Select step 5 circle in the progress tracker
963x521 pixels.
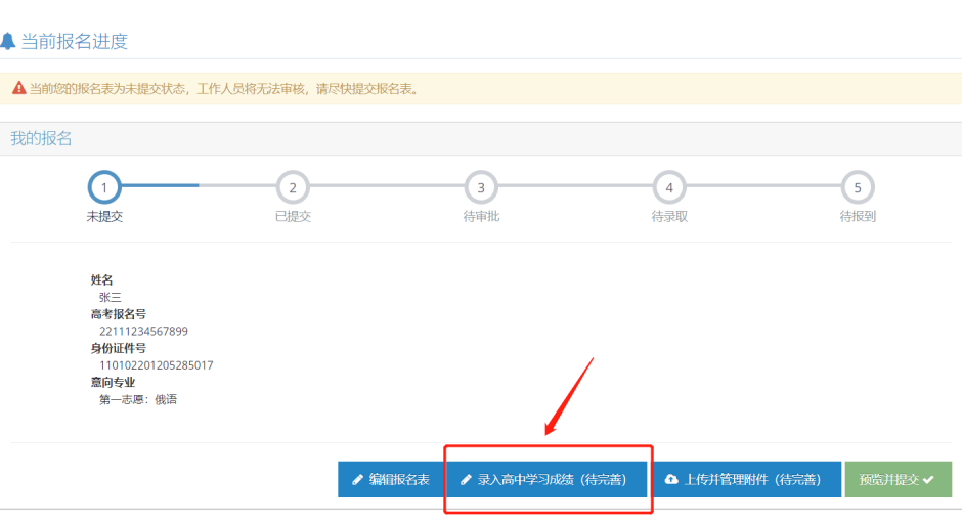coord(857,187)
